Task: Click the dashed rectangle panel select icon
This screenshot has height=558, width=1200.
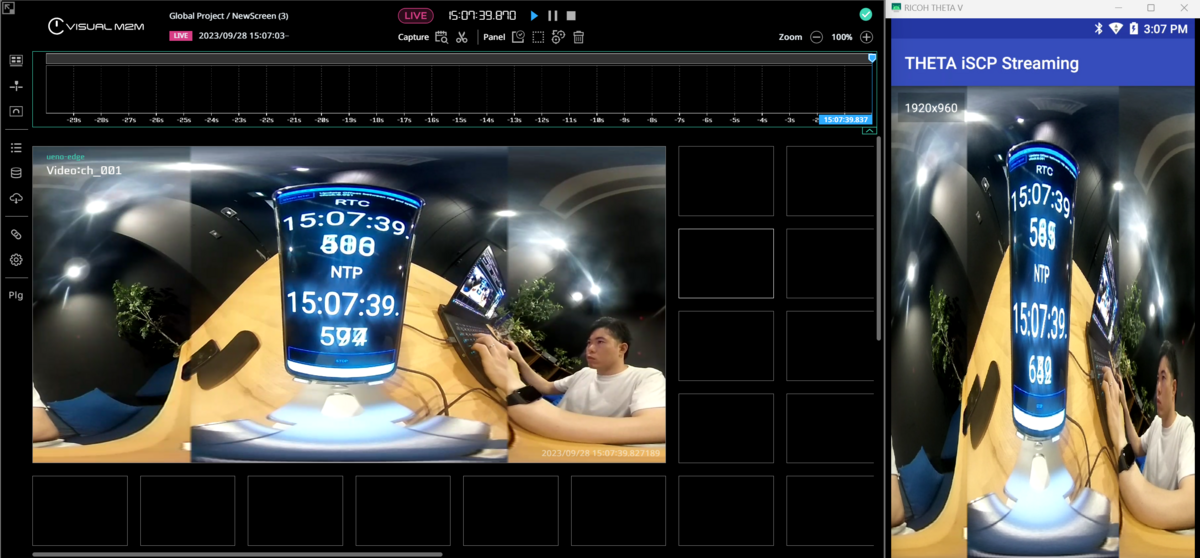Action: tap(538, 37)
